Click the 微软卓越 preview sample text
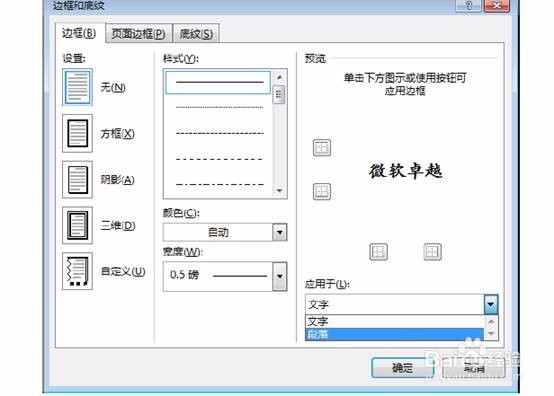554x396 pixels. click(x=405, y=171)
